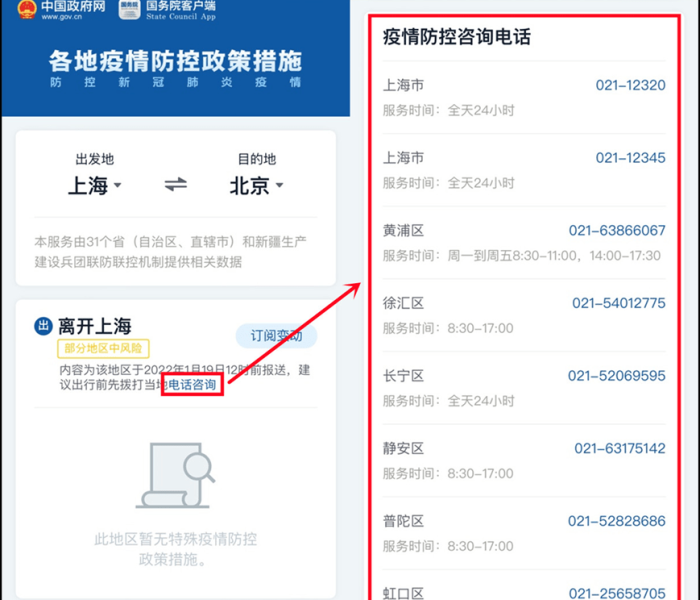Screen dimensions: 700x600
Task: Click the empty document search illustration
Action: click(175, 476)
